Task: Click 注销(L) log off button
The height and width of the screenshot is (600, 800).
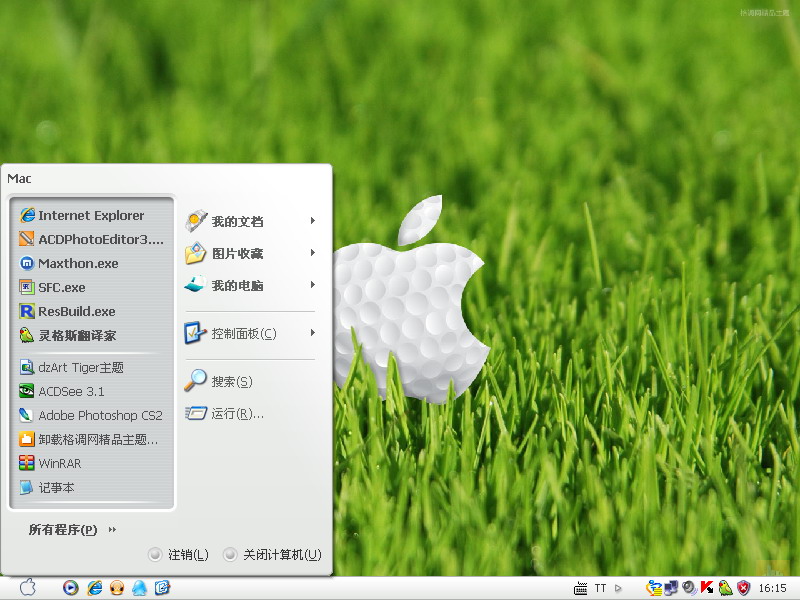Action: (179, 555)
